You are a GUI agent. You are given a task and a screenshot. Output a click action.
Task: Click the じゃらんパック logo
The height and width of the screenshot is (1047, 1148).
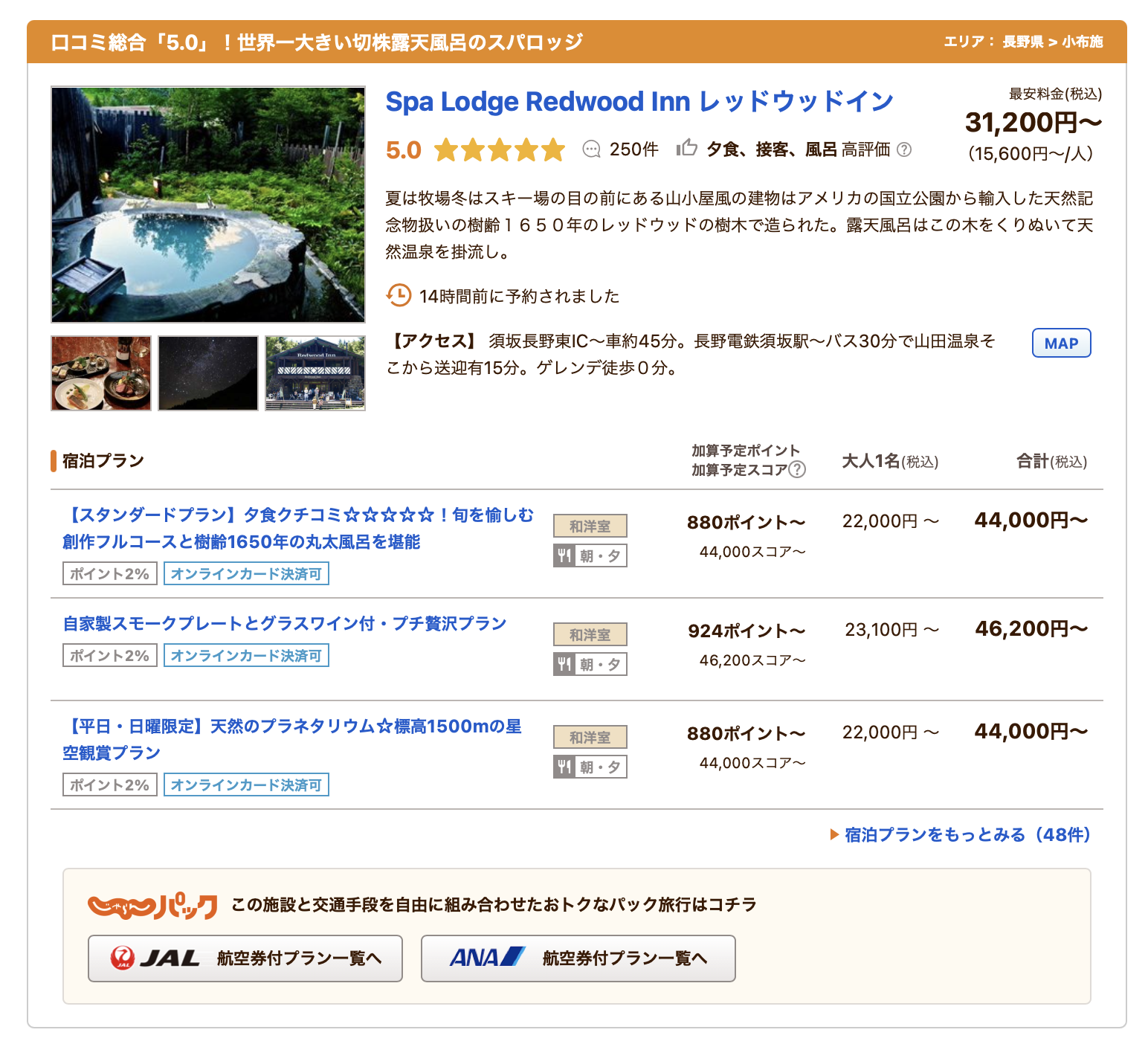click(x=152, y=905)
